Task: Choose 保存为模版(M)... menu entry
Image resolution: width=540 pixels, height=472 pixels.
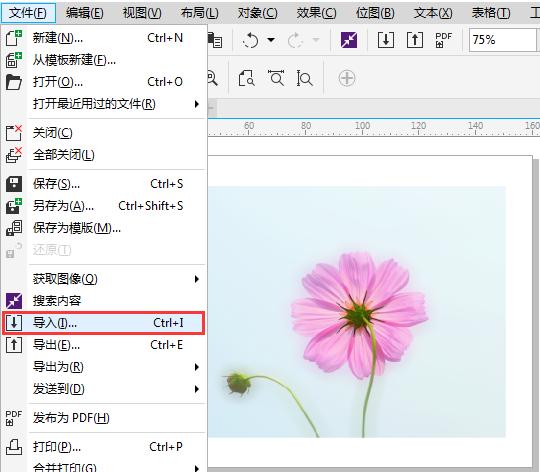Action: (104, 228)
